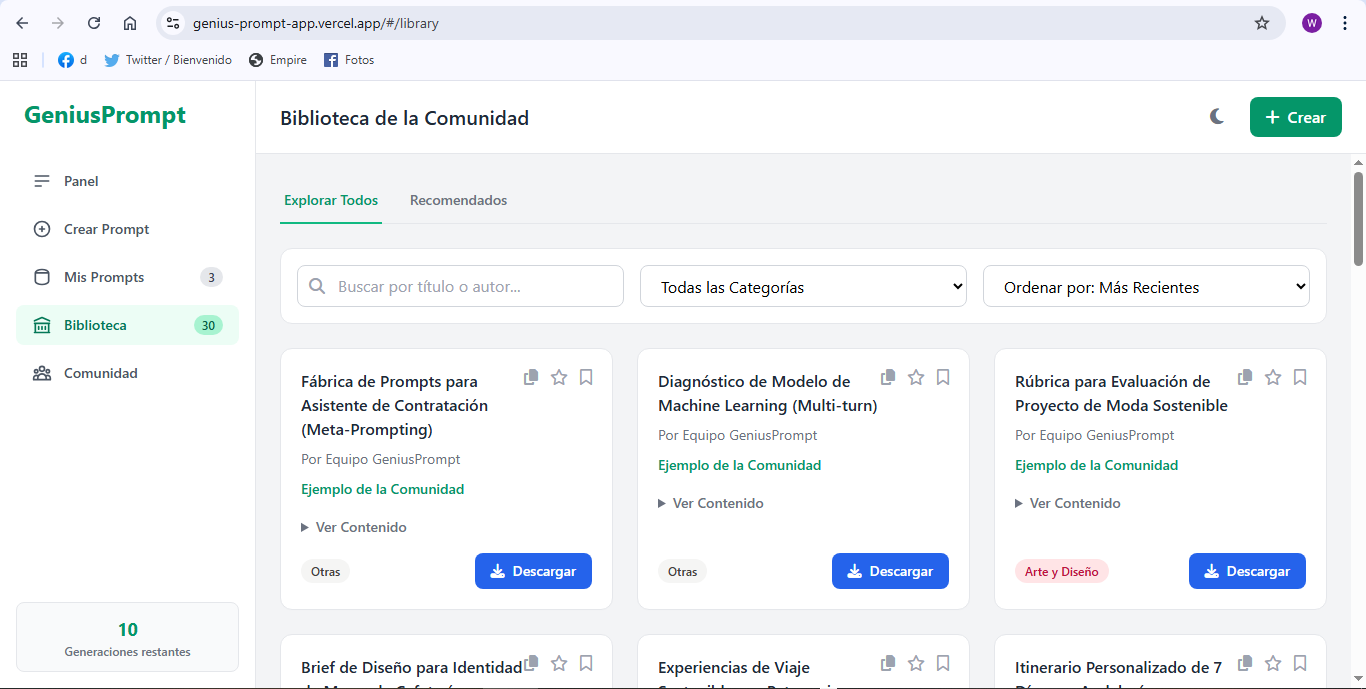Bookmark this page with the star in address bar

click(x=1262, y=23)
